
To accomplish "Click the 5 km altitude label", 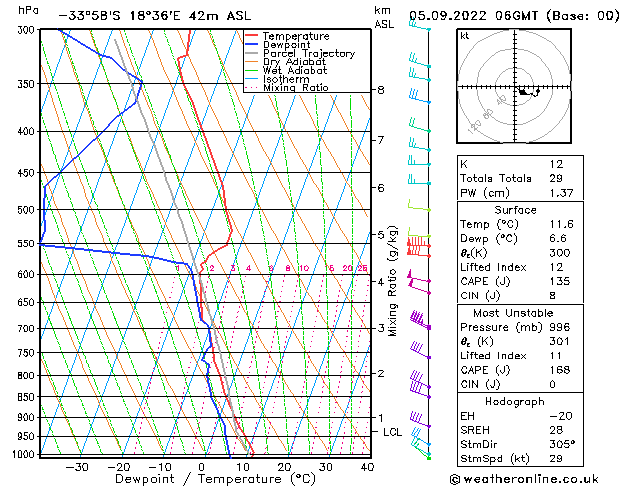I will (381, 234).
